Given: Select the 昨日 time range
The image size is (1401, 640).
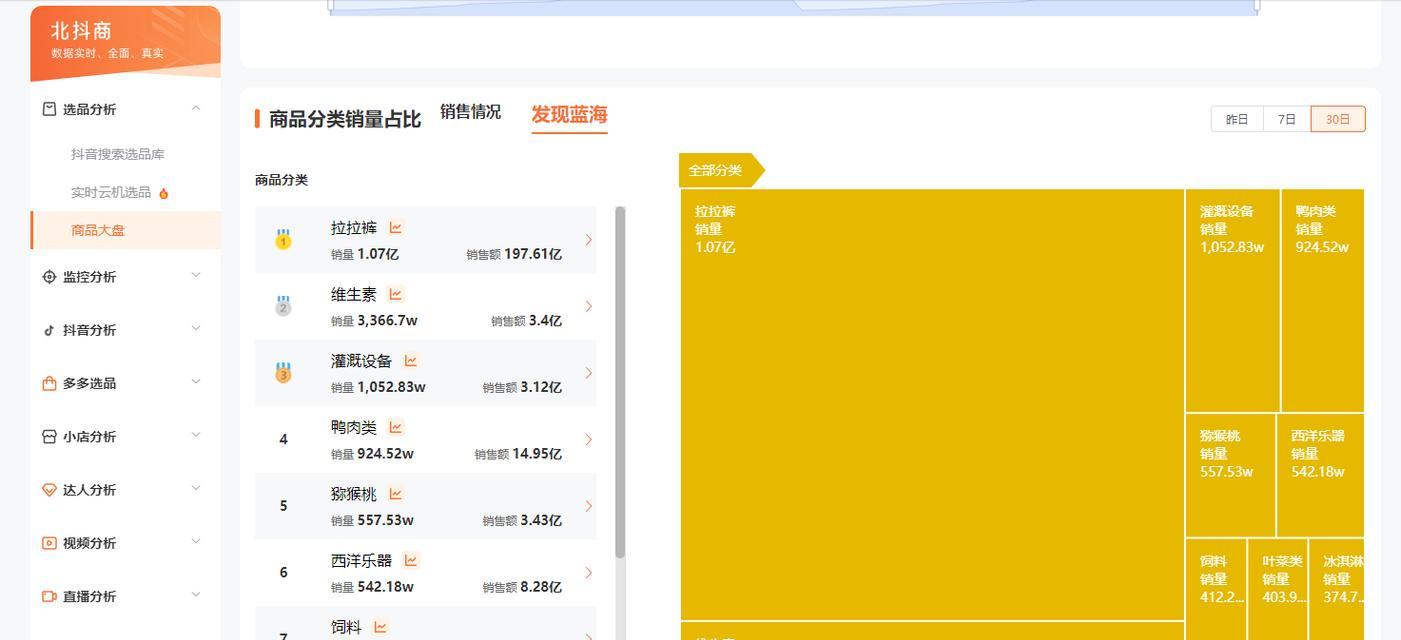Looking at the screenshot, I should click(1237, 119).
